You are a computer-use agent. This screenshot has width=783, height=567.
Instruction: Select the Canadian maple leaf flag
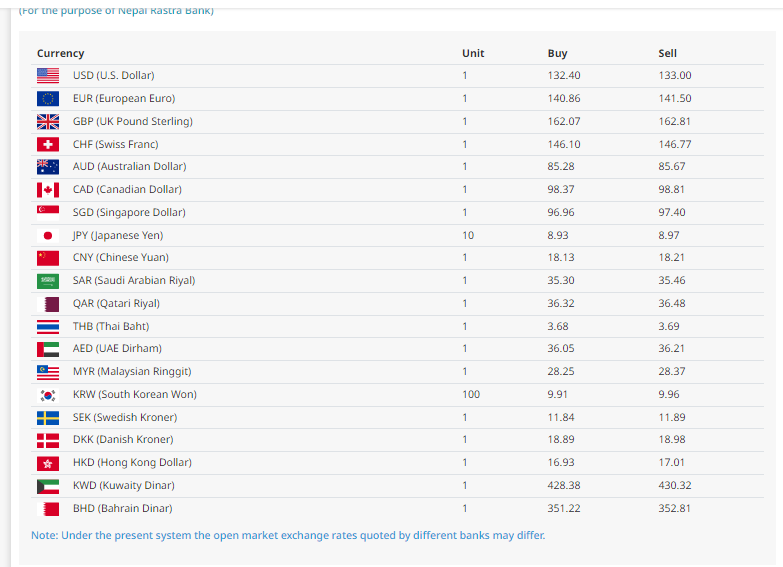[x=48, y=190]
